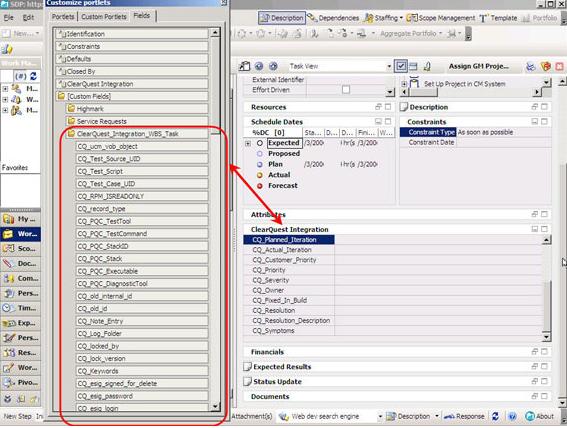Open the Portfolio view
This screenshot has height=428, width=567.
[x=540, y=18]
